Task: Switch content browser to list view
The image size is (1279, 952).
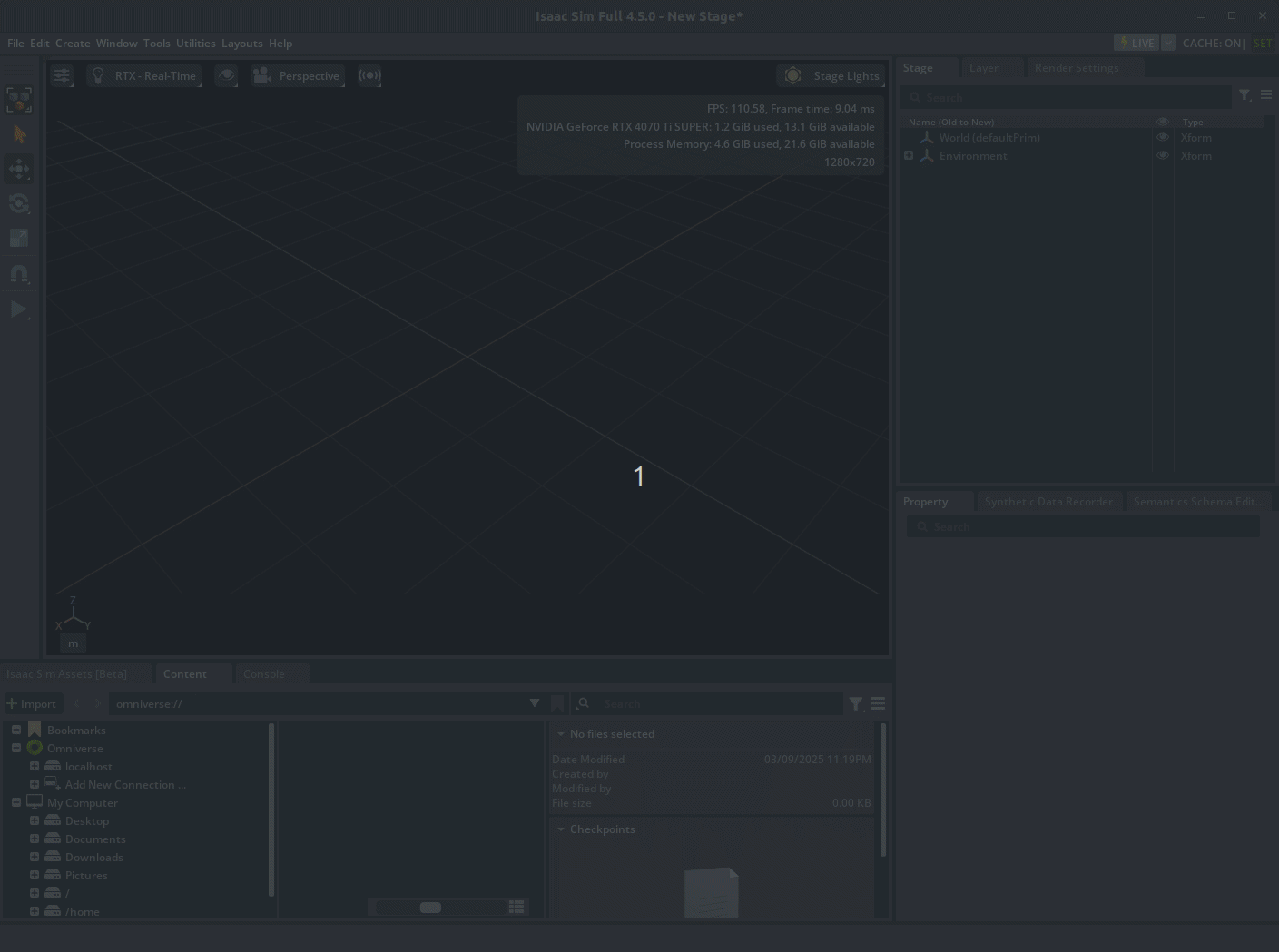Action: pyautogui.click(x=517, y=907)
